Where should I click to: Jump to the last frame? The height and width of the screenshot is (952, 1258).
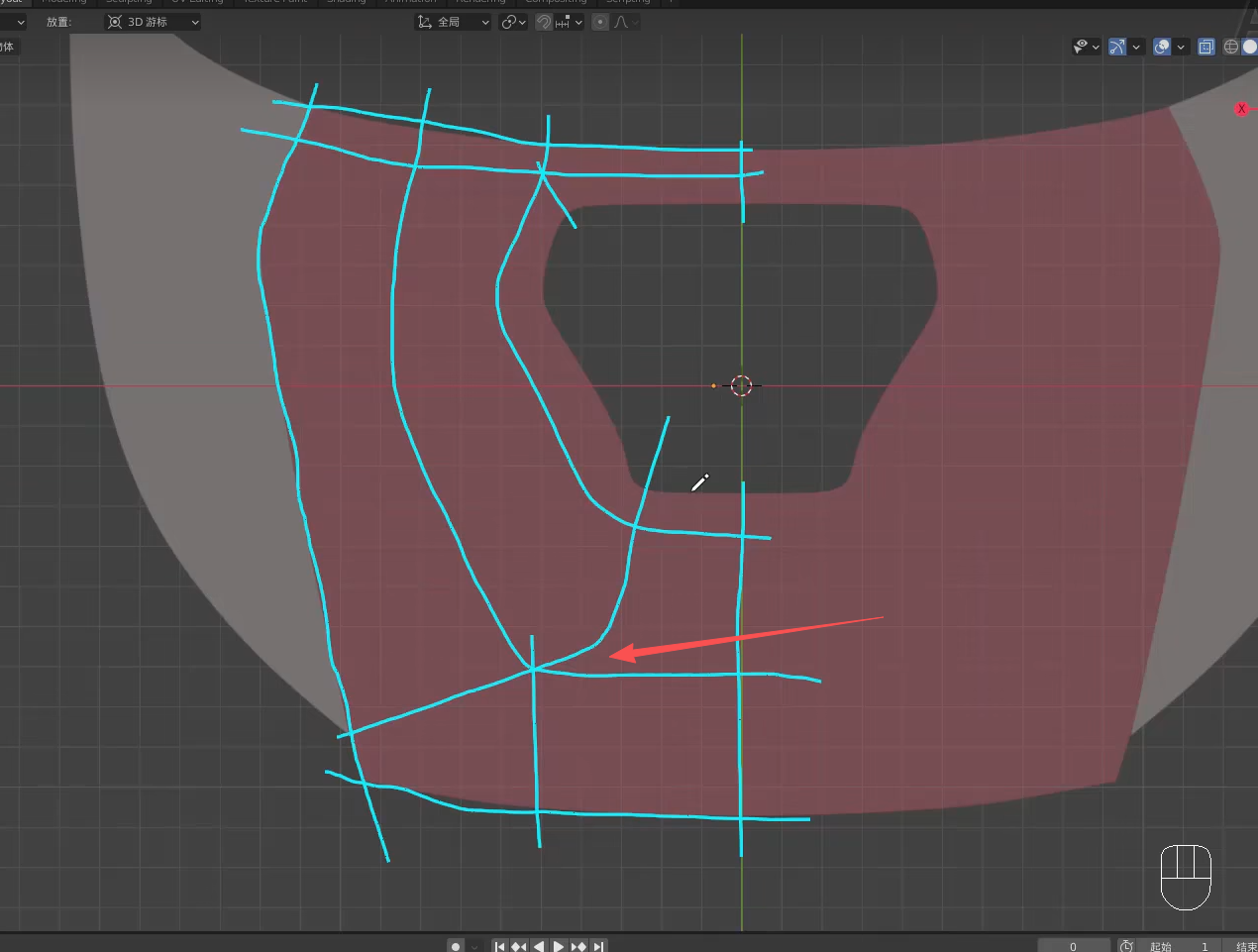tap(597, 946)
